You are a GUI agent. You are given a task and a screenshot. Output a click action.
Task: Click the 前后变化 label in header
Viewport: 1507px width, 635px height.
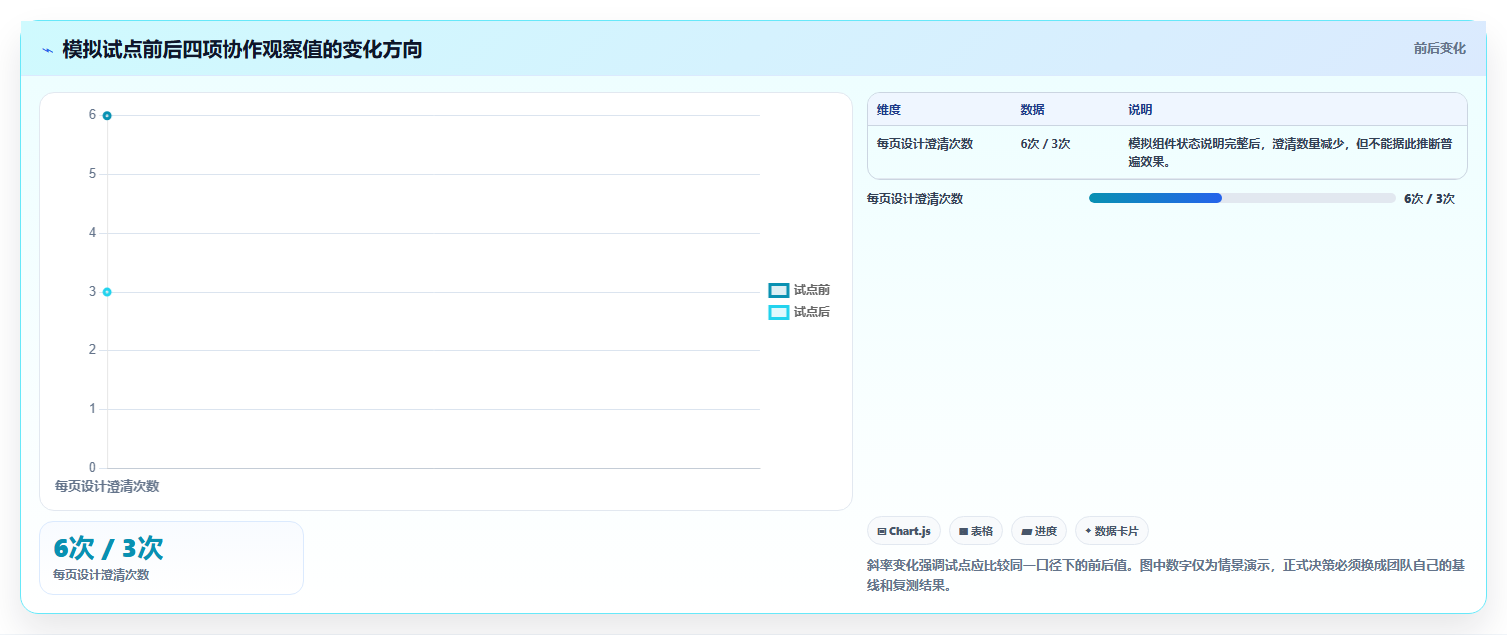[1440, 48]
